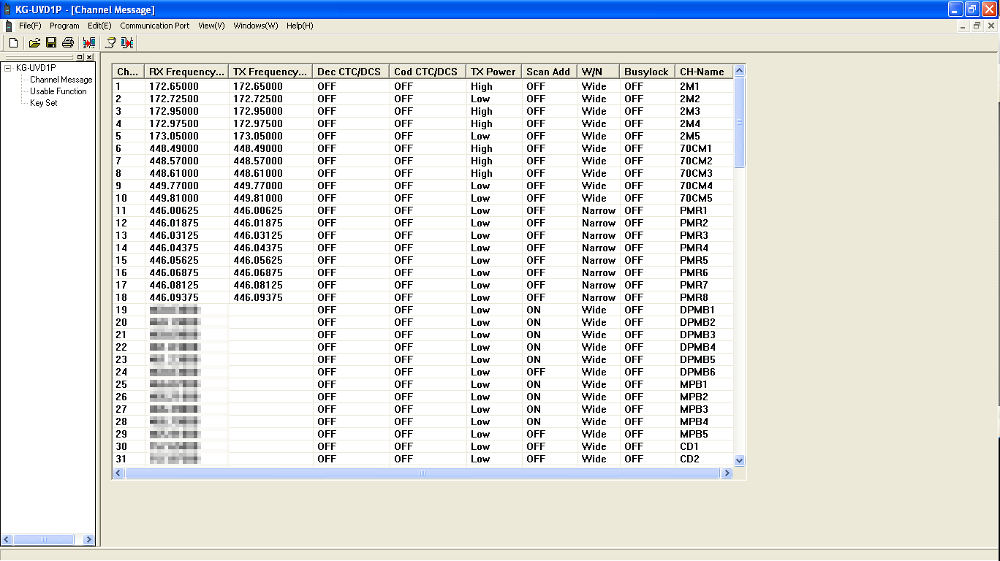
Task: Open a file using the folder icon
Action: tap(34, 43)
